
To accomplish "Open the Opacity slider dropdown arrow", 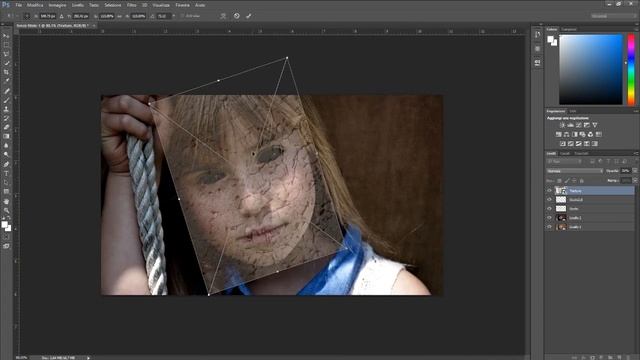I will (x=635, y=171).
